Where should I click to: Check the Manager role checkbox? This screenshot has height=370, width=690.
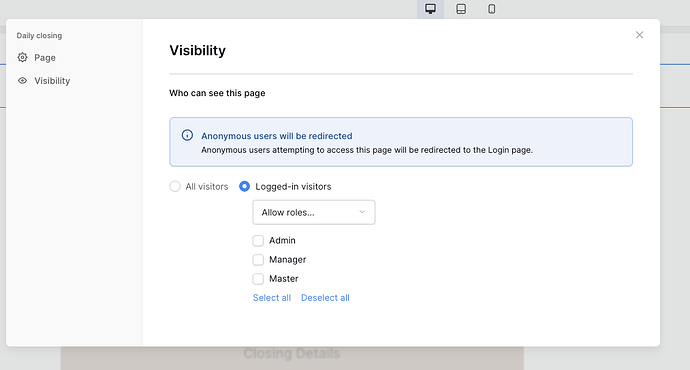[258, 260]
